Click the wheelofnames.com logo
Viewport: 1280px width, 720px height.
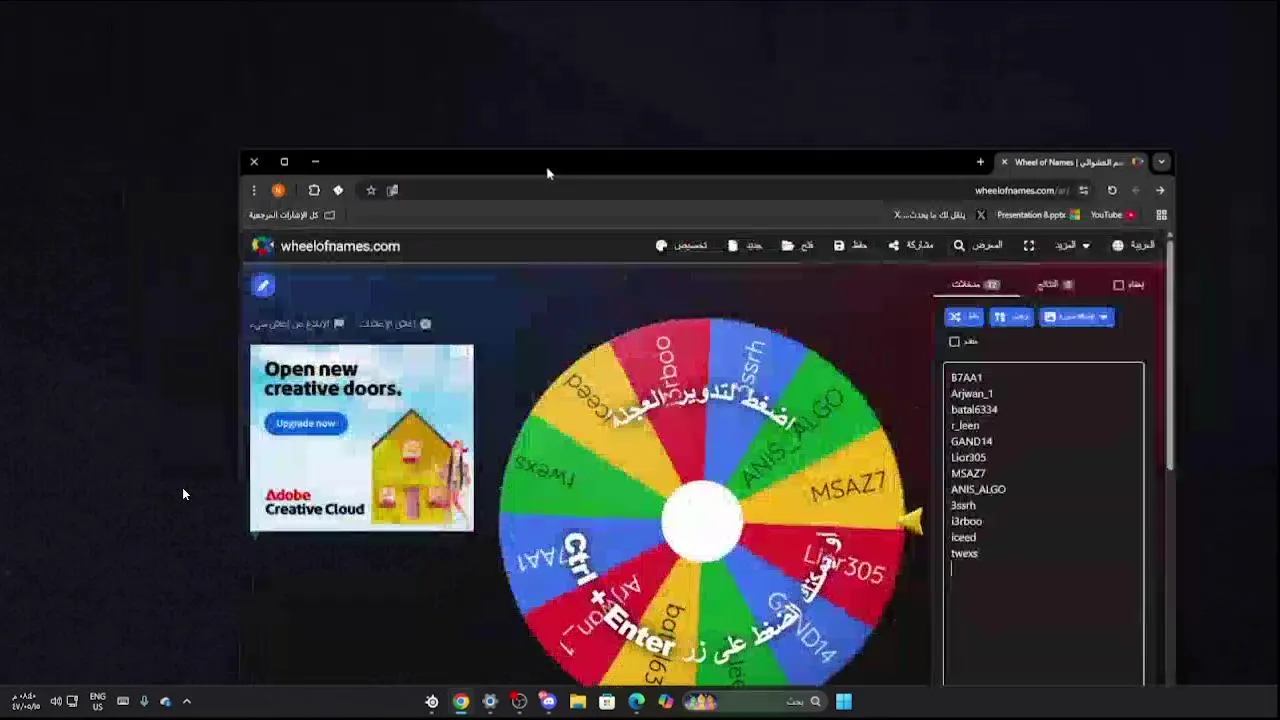pyautogui.click(x=326, y=246)
